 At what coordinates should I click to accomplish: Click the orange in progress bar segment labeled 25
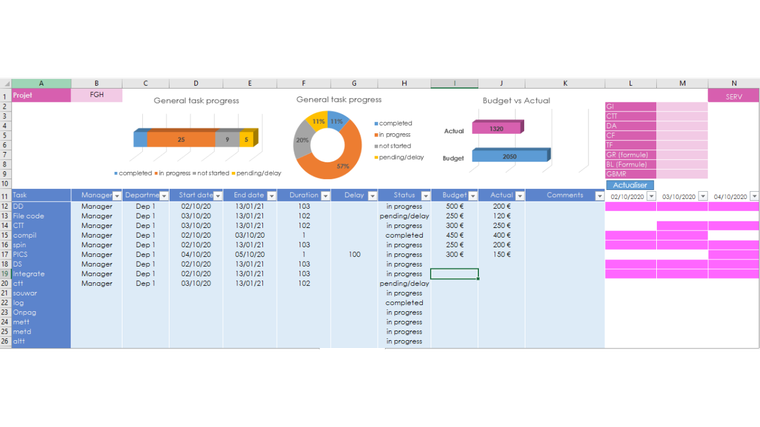click(181, 139)
